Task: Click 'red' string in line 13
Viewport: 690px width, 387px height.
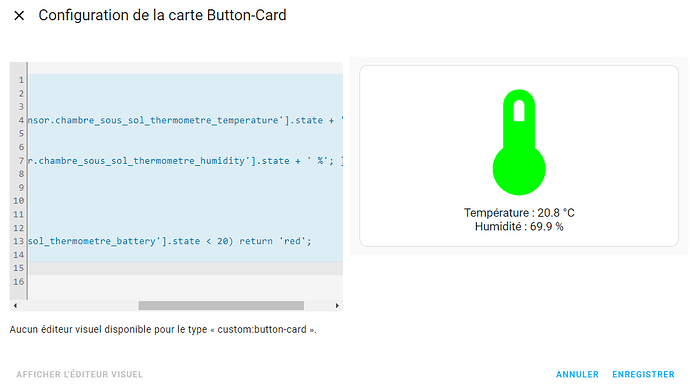Action: click(x=294, y=241)
